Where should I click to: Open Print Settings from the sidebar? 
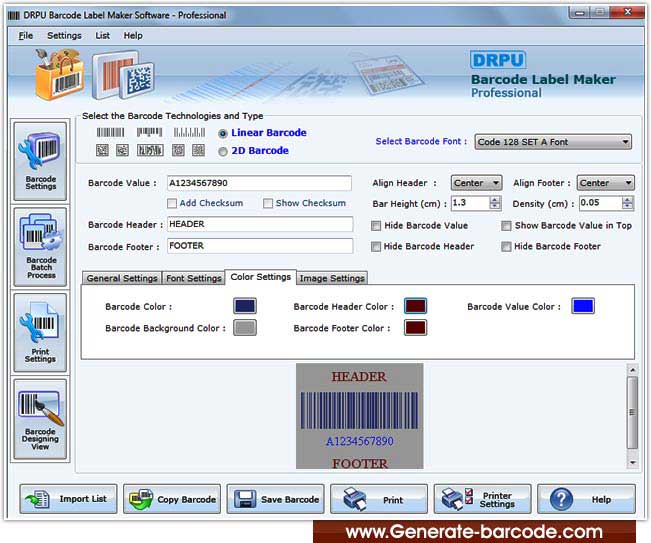coord(41,332)
